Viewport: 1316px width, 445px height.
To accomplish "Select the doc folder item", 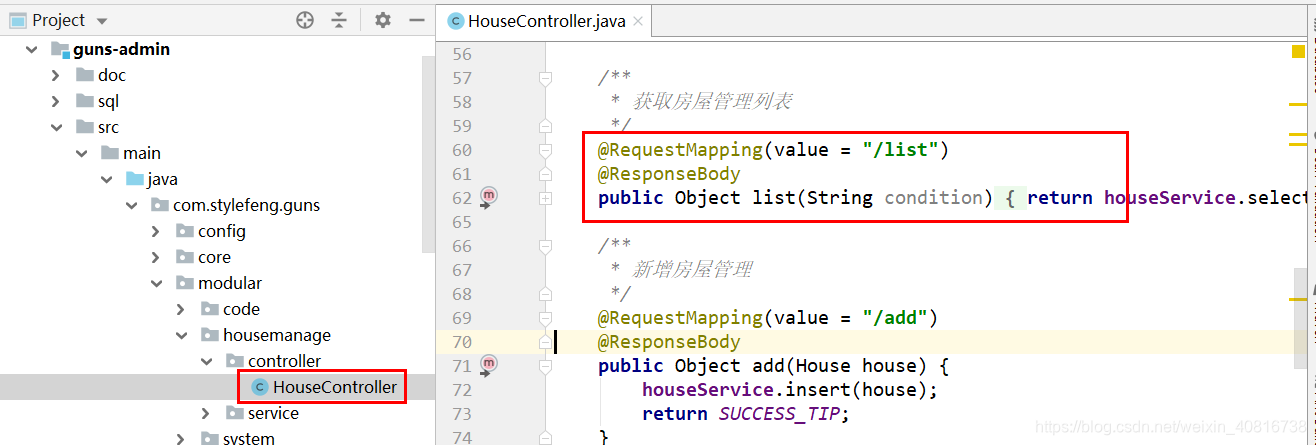I will coord(112,75).
